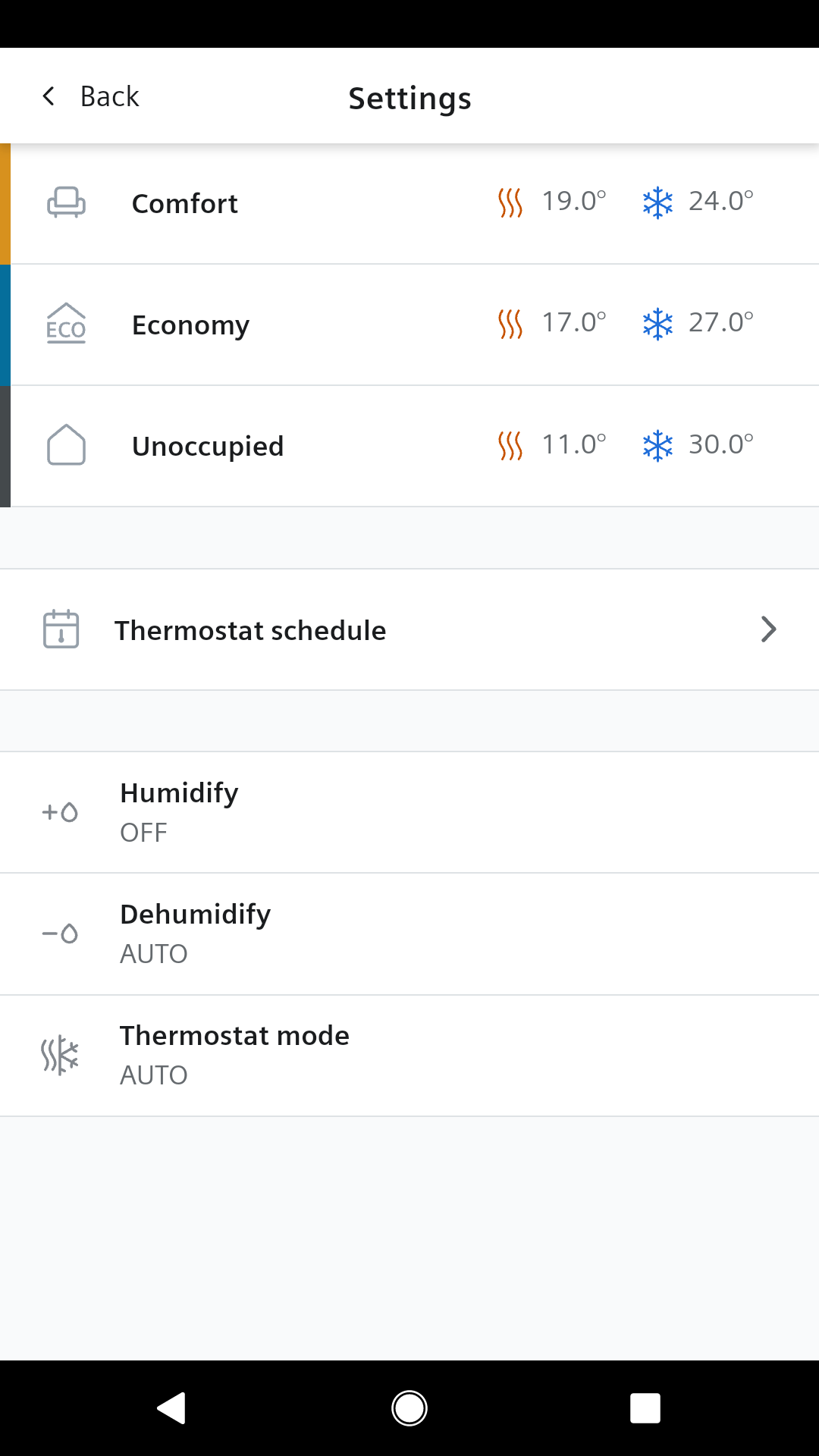The width and height of the screenshot is (819, 1456).
Task: Open Dehumidify AUTO setting
Action: (x=409, y=934)
